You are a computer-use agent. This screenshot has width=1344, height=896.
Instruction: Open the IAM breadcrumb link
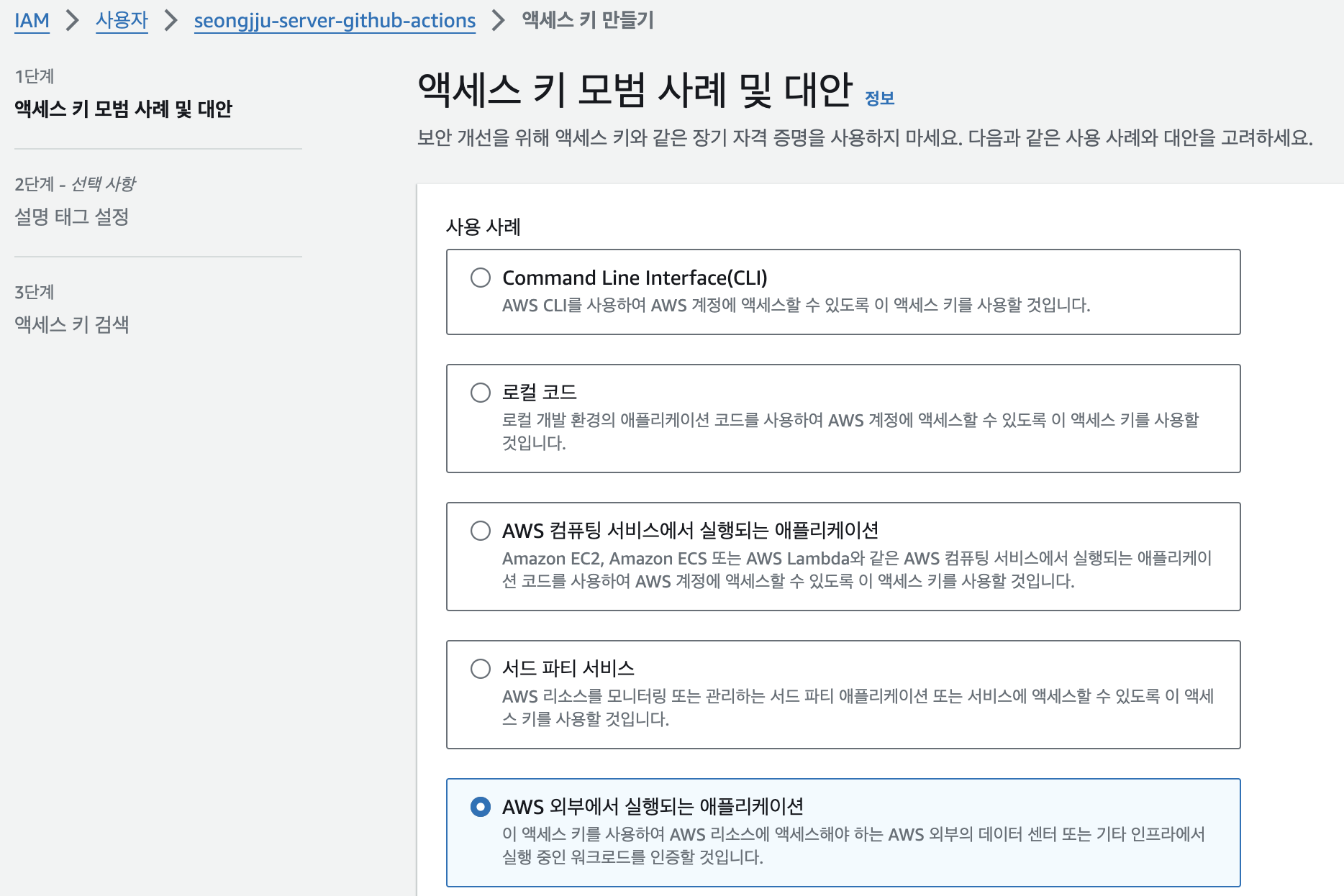click(x=32, y=20)
